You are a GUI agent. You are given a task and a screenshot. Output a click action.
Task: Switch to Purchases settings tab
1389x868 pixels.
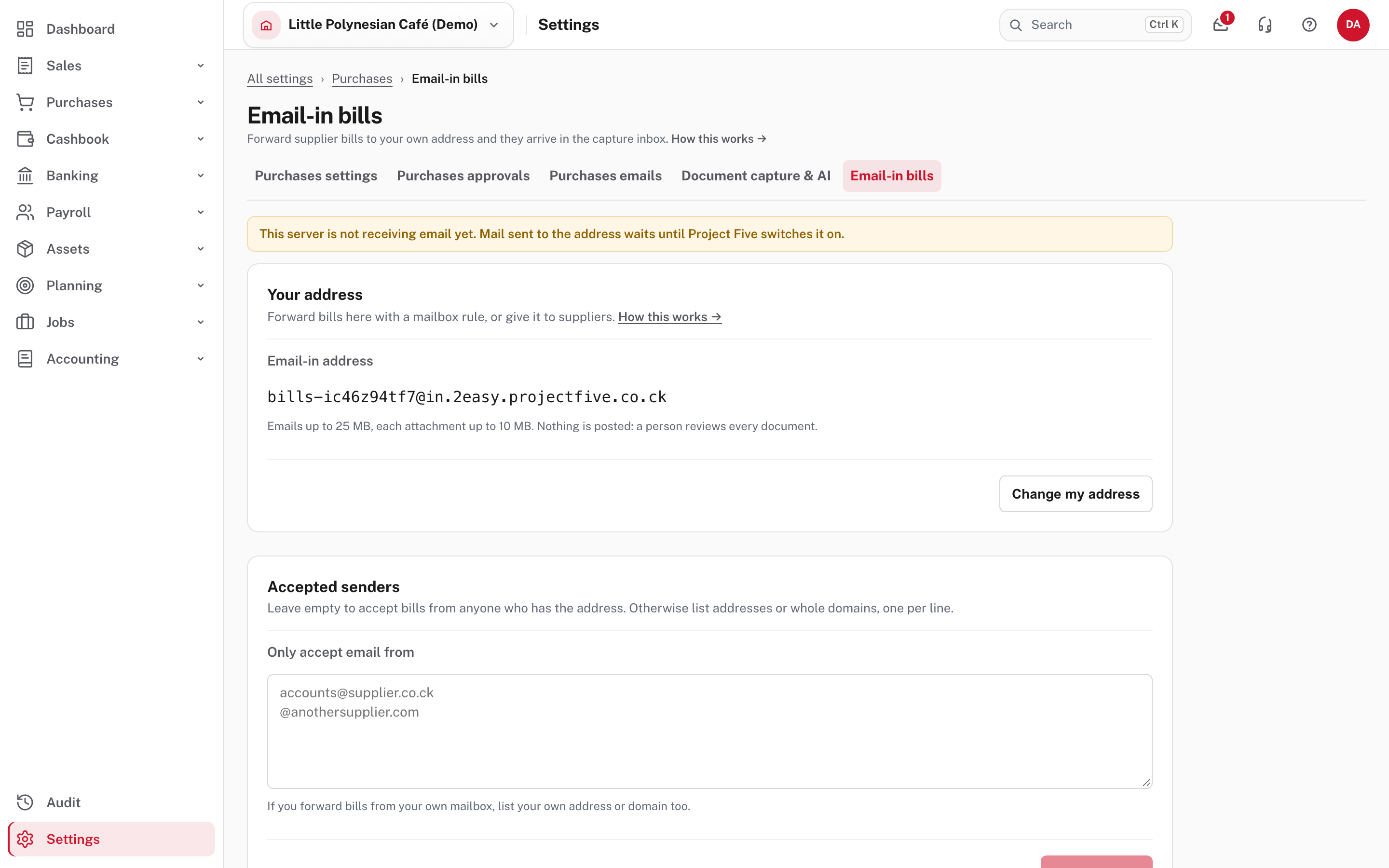316,176
